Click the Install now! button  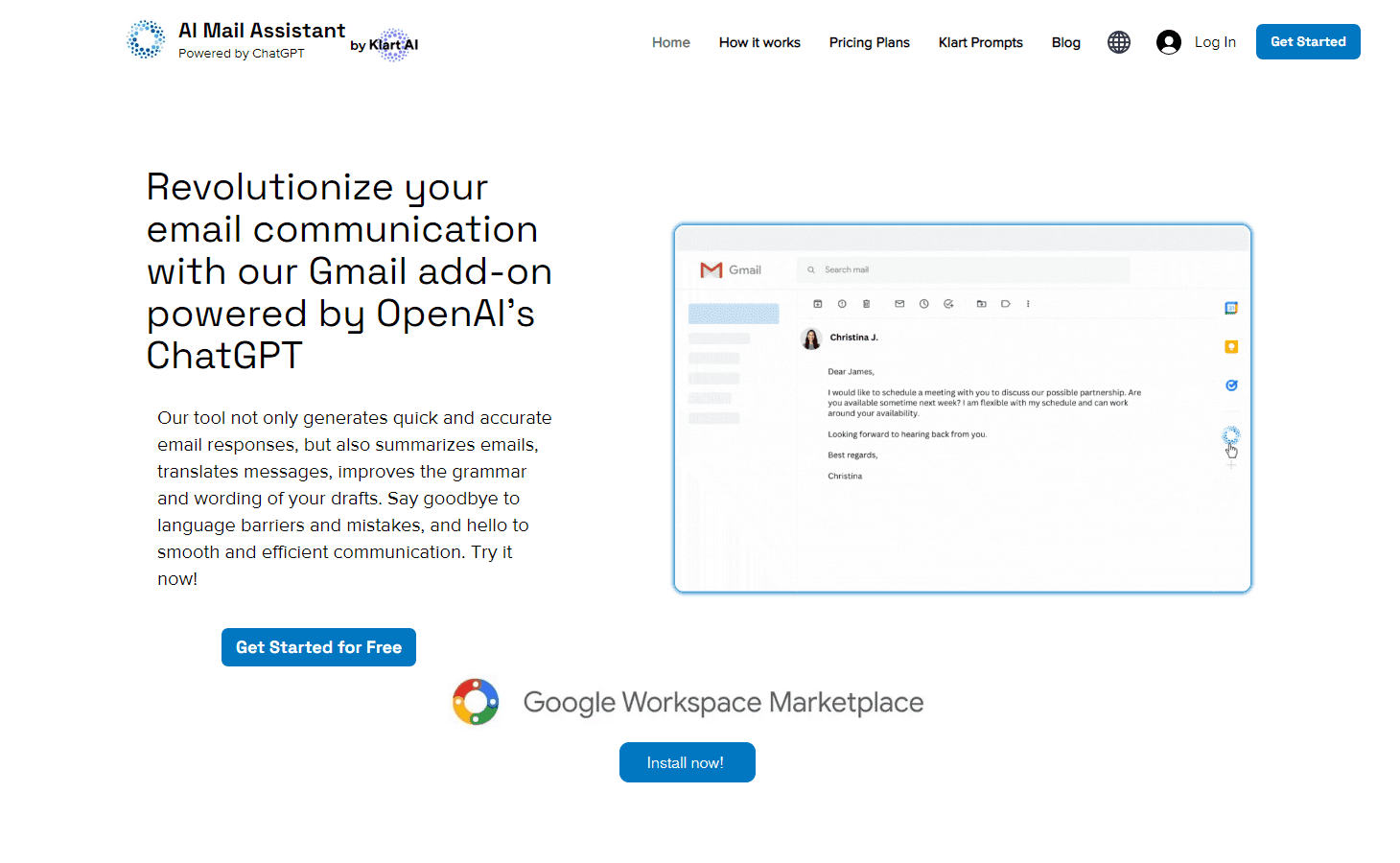click(688, 762)
